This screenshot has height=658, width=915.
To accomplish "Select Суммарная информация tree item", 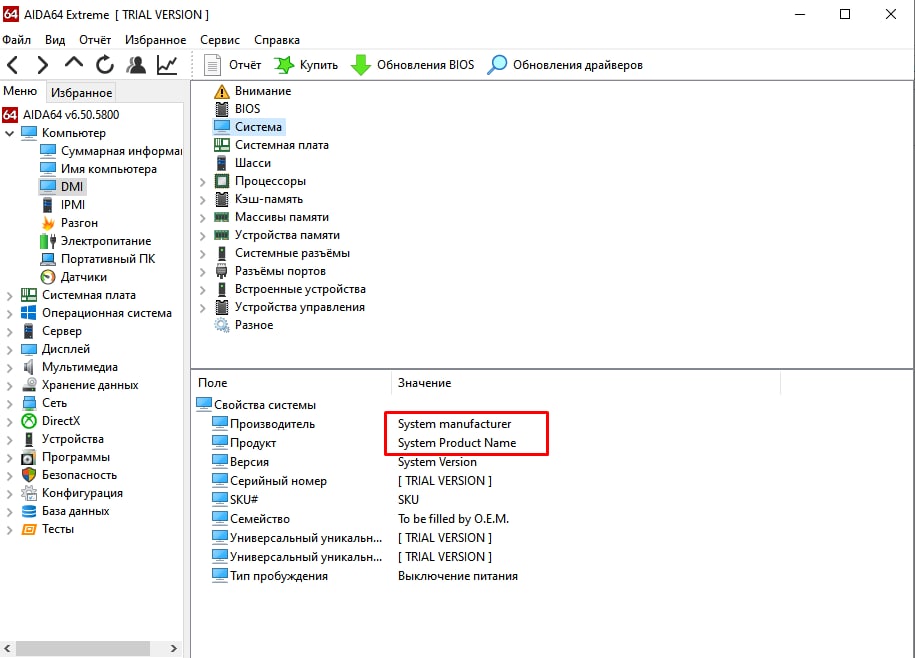I will pyautogui.click(x=111, y=150).
